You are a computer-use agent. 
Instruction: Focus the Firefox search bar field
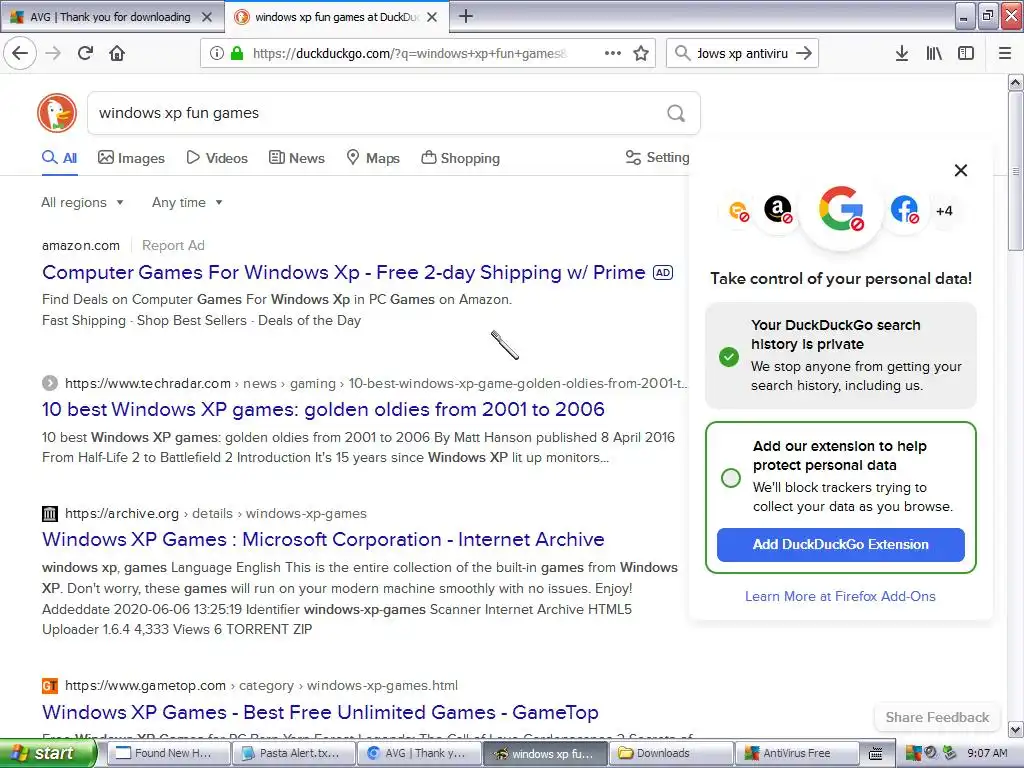(x=742, y=54)
